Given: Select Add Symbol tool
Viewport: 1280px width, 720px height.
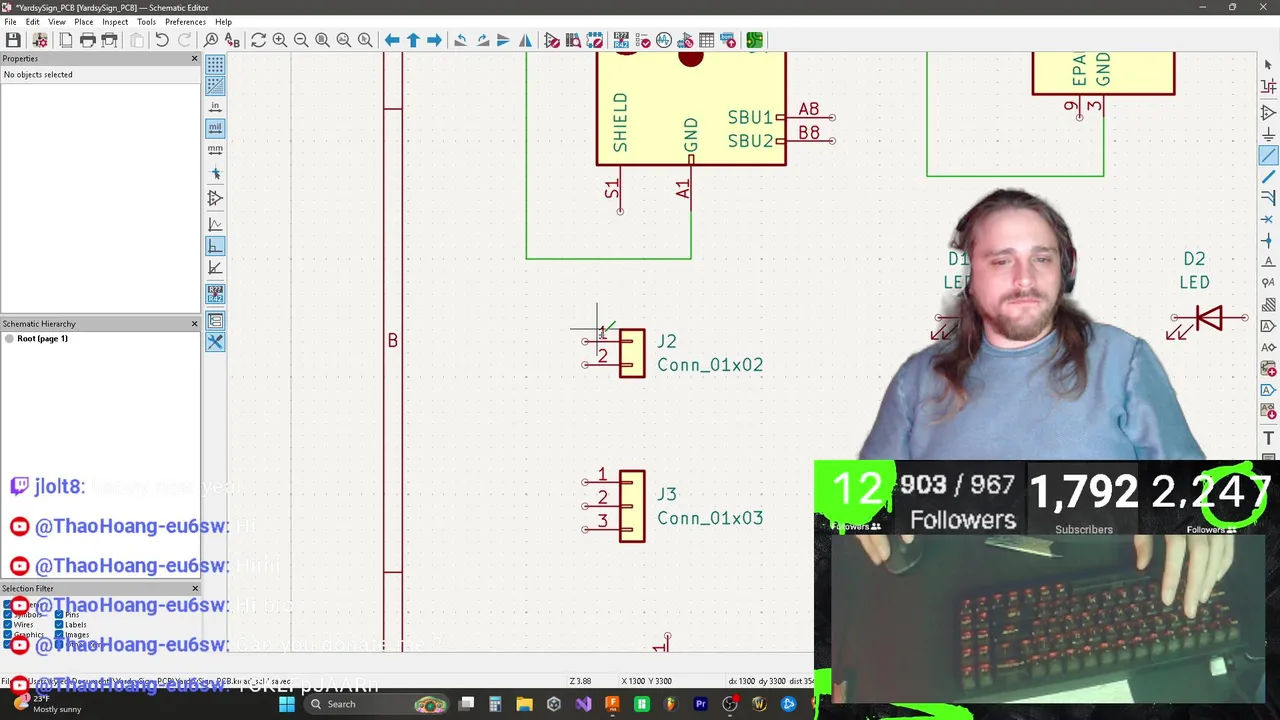Looking at the screenshot, I should tap(1268, 113).
